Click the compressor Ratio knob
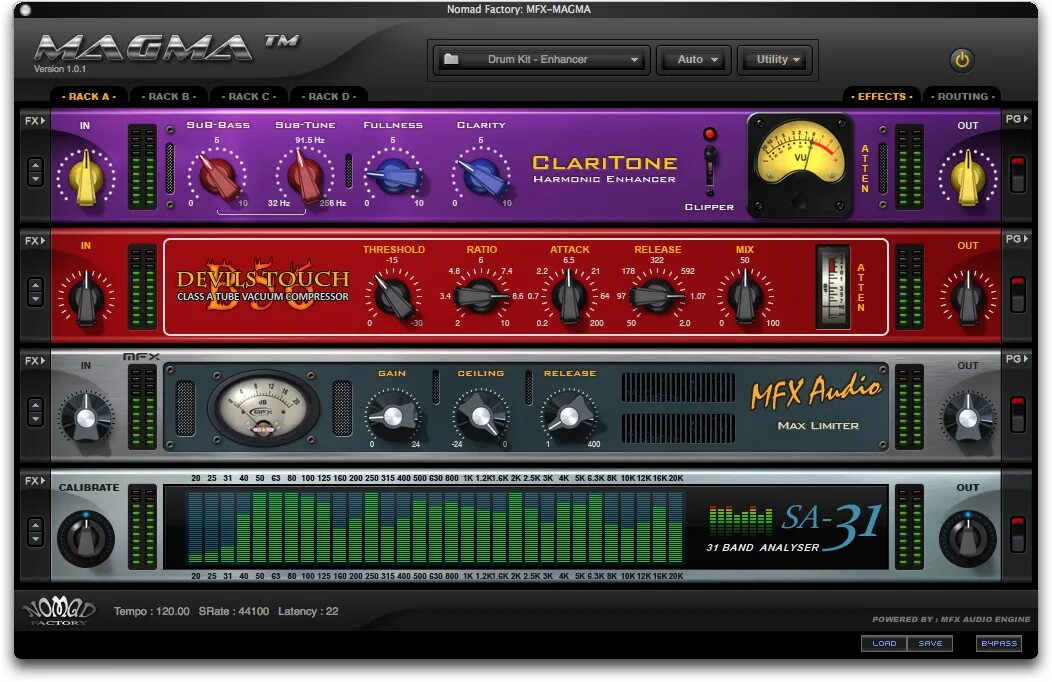The image size is (1052, 682). (x=481, y=296)
